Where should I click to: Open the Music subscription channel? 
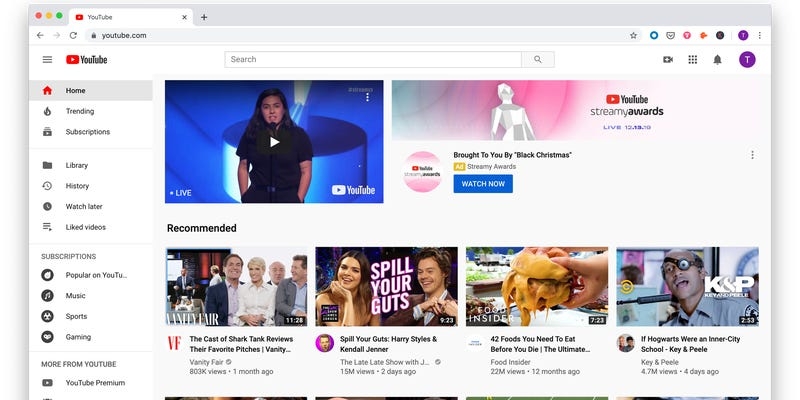(x=91, y=296)
